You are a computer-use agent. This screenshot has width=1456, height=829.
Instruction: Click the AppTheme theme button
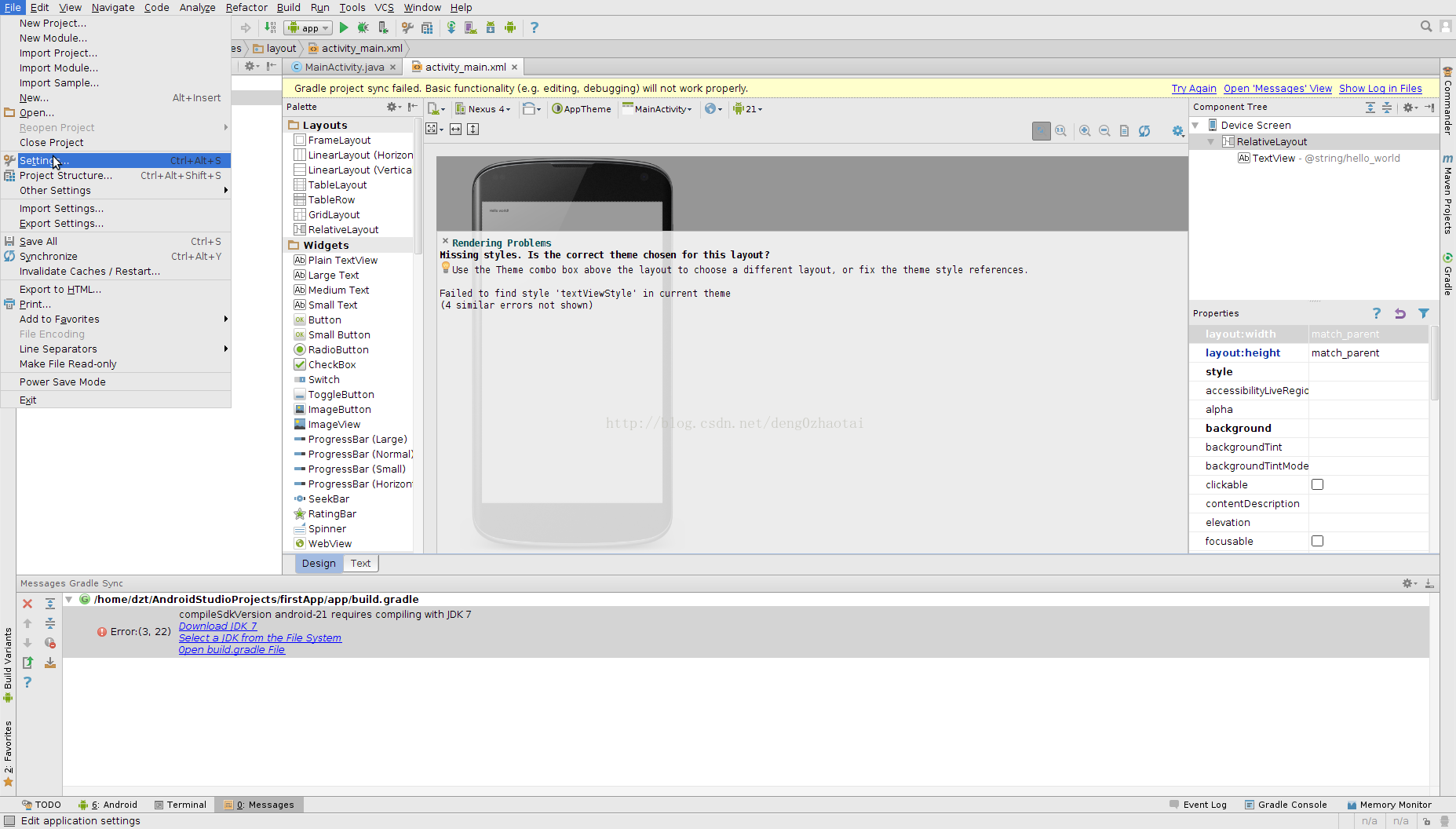[582, 109]
